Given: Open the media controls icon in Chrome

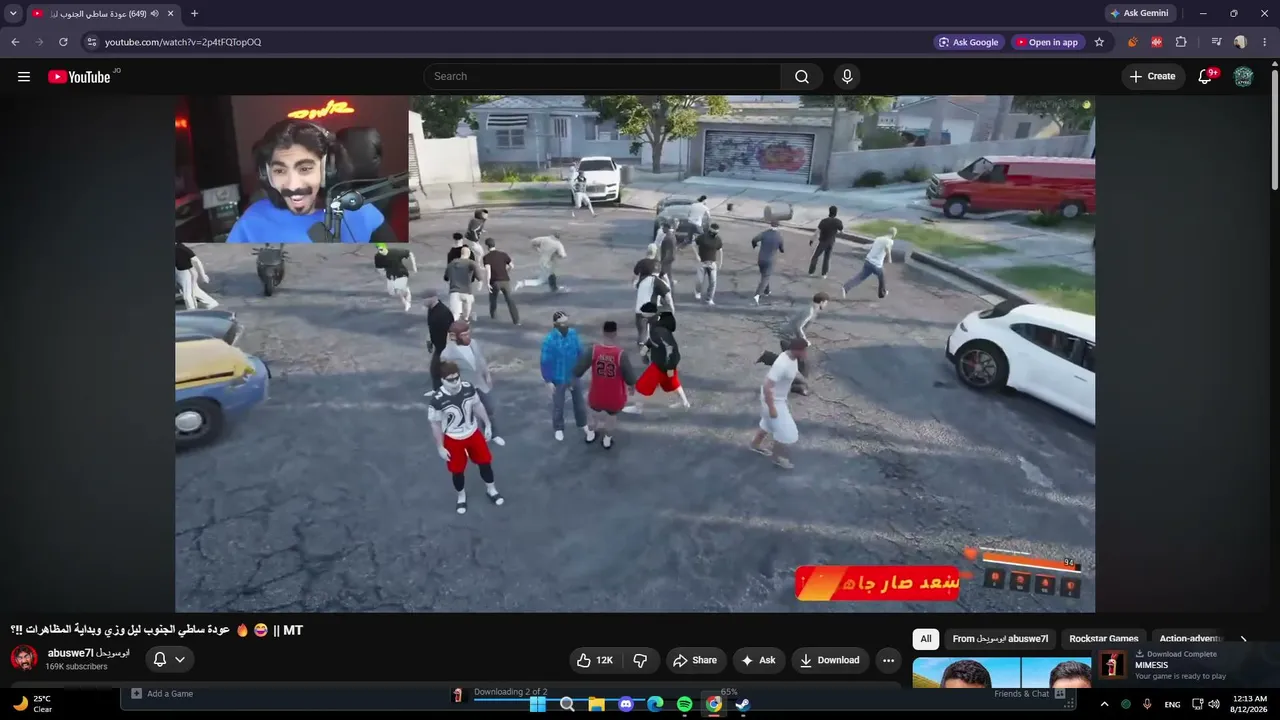Looking at the screenshot, I should pos(1216,42).
